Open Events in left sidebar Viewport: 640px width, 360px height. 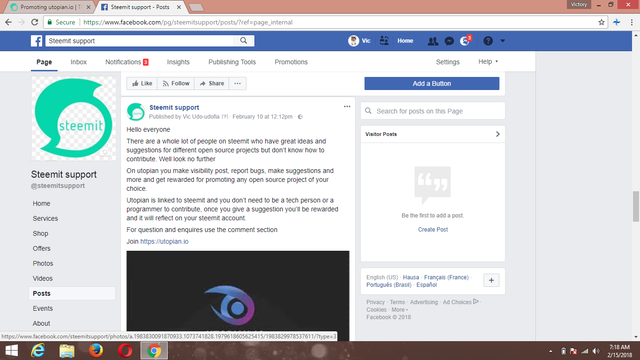(x=42, y=309)
